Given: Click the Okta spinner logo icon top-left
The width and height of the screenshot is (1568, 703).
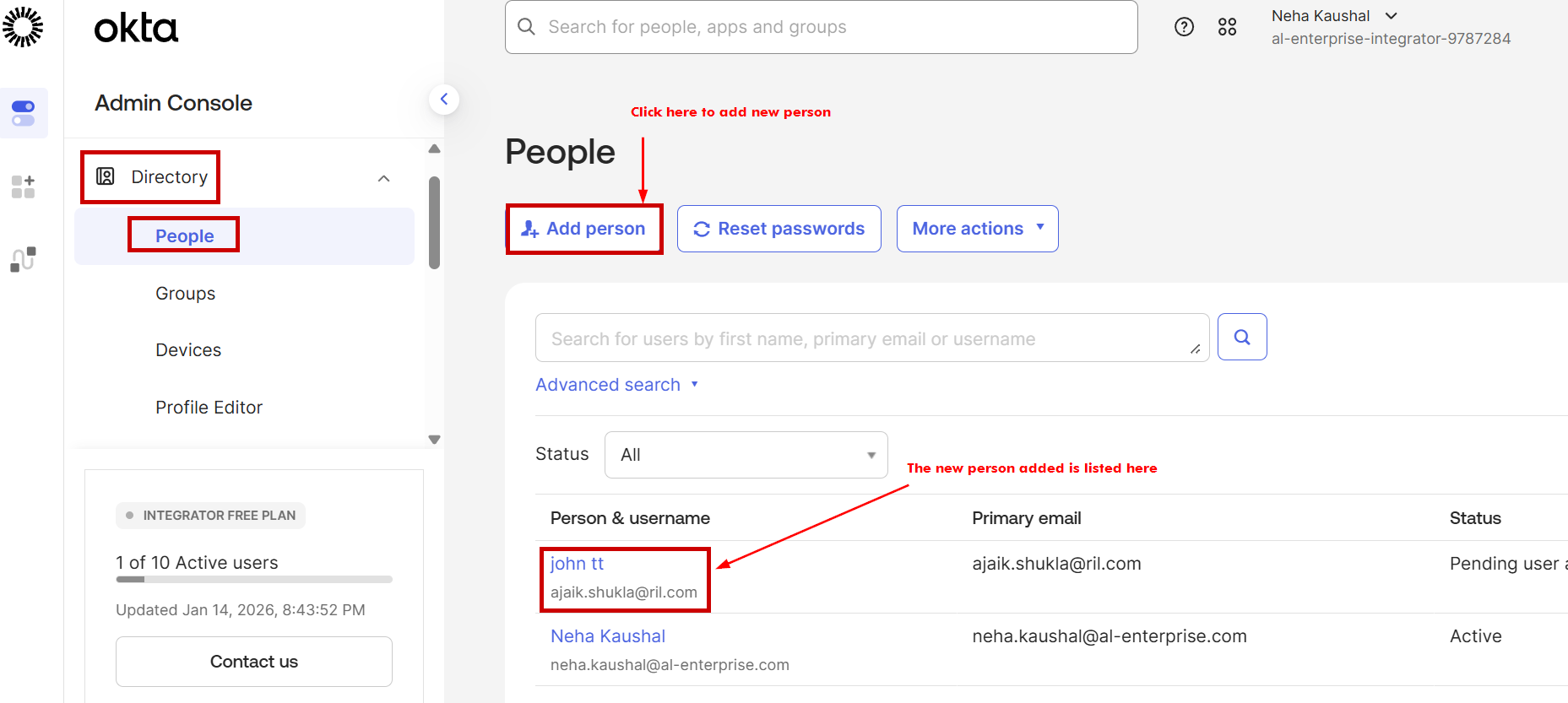Looking at the screenshot, I should tap(23, 26).
